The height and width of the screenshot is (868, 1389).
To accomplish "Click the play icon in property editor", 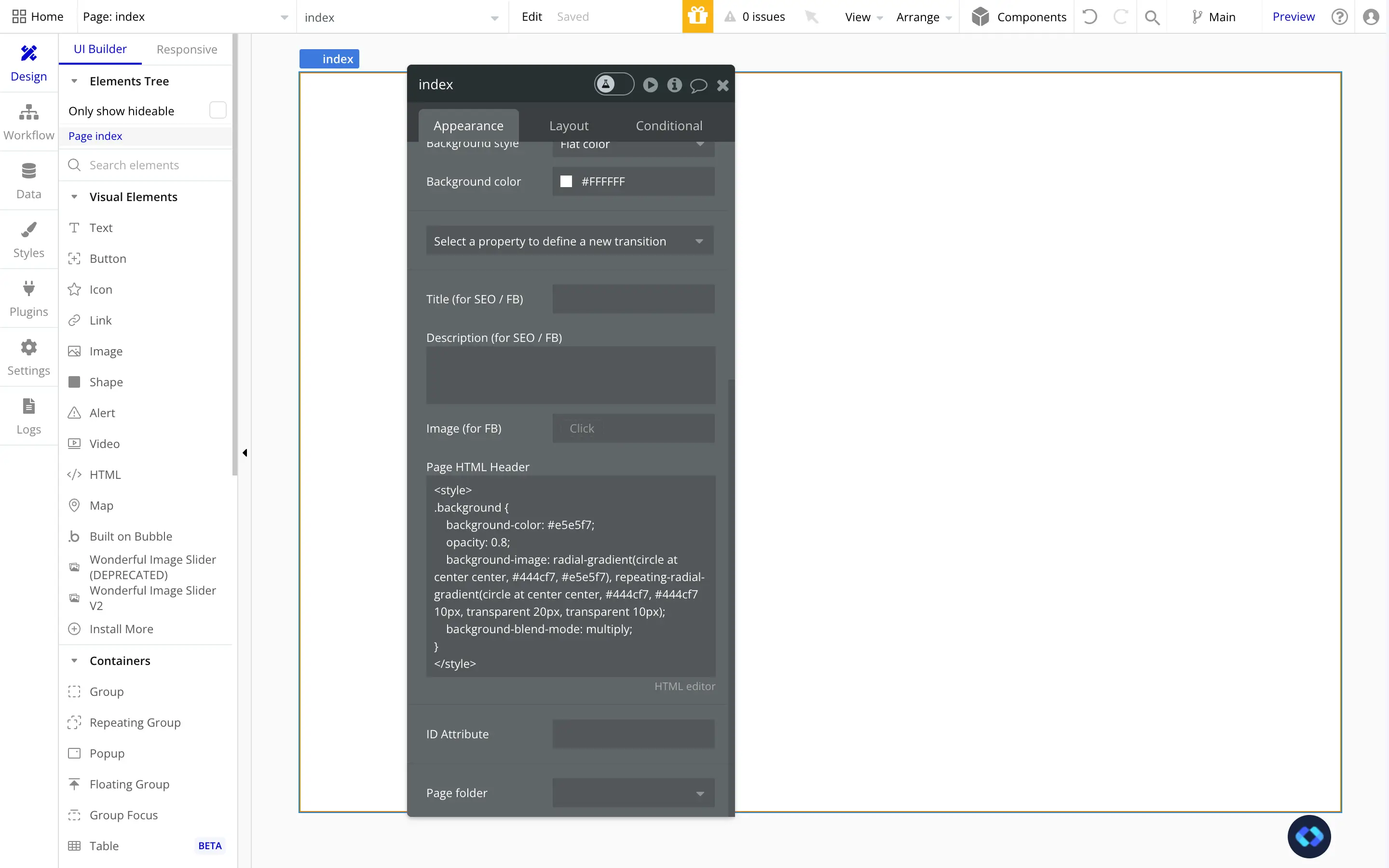I will tap(650, 85).
